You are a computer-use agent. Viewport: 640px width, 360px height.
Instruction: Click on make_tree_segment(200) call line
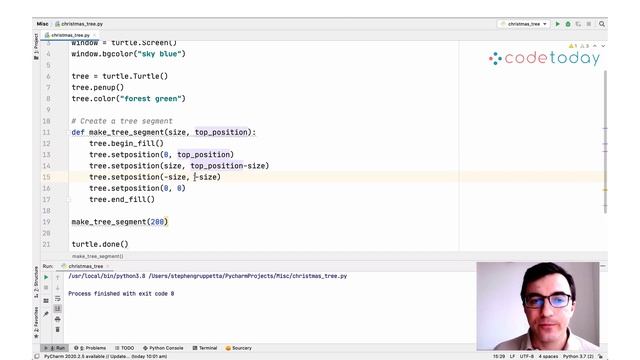pyautogui.click(x=120, y=222)
